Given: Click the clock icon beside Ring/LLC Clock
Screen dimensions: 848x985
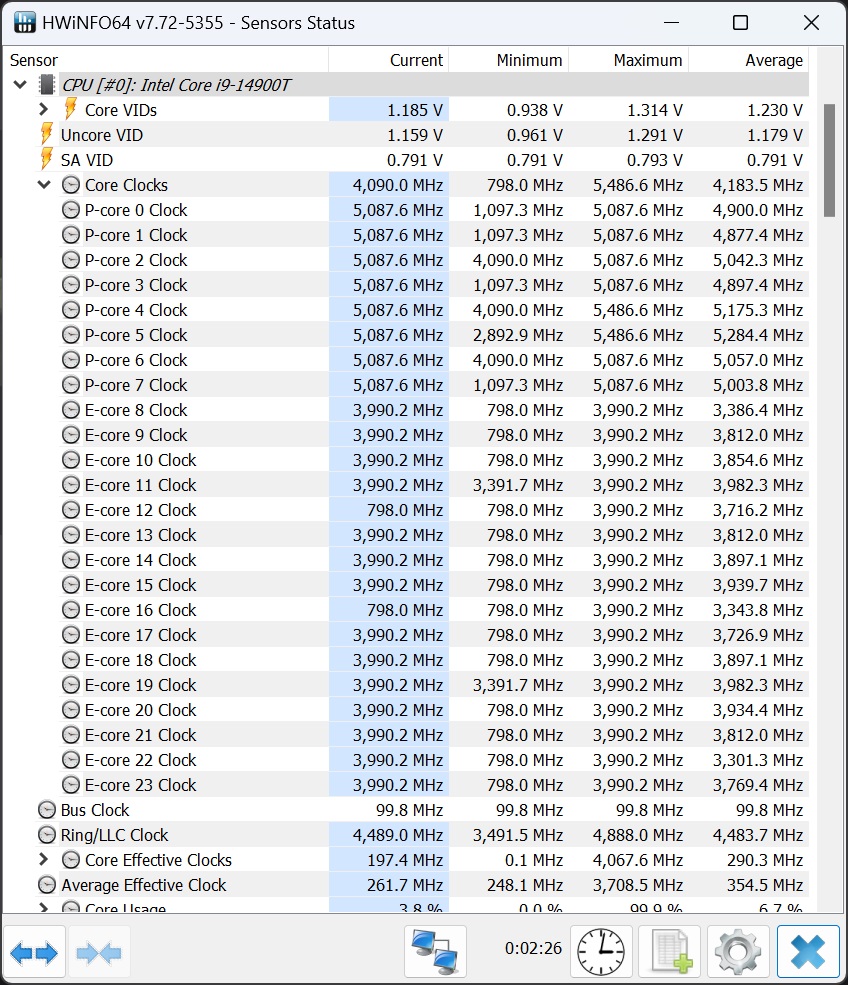Looking at the screenshot, I should pos(47,835).
